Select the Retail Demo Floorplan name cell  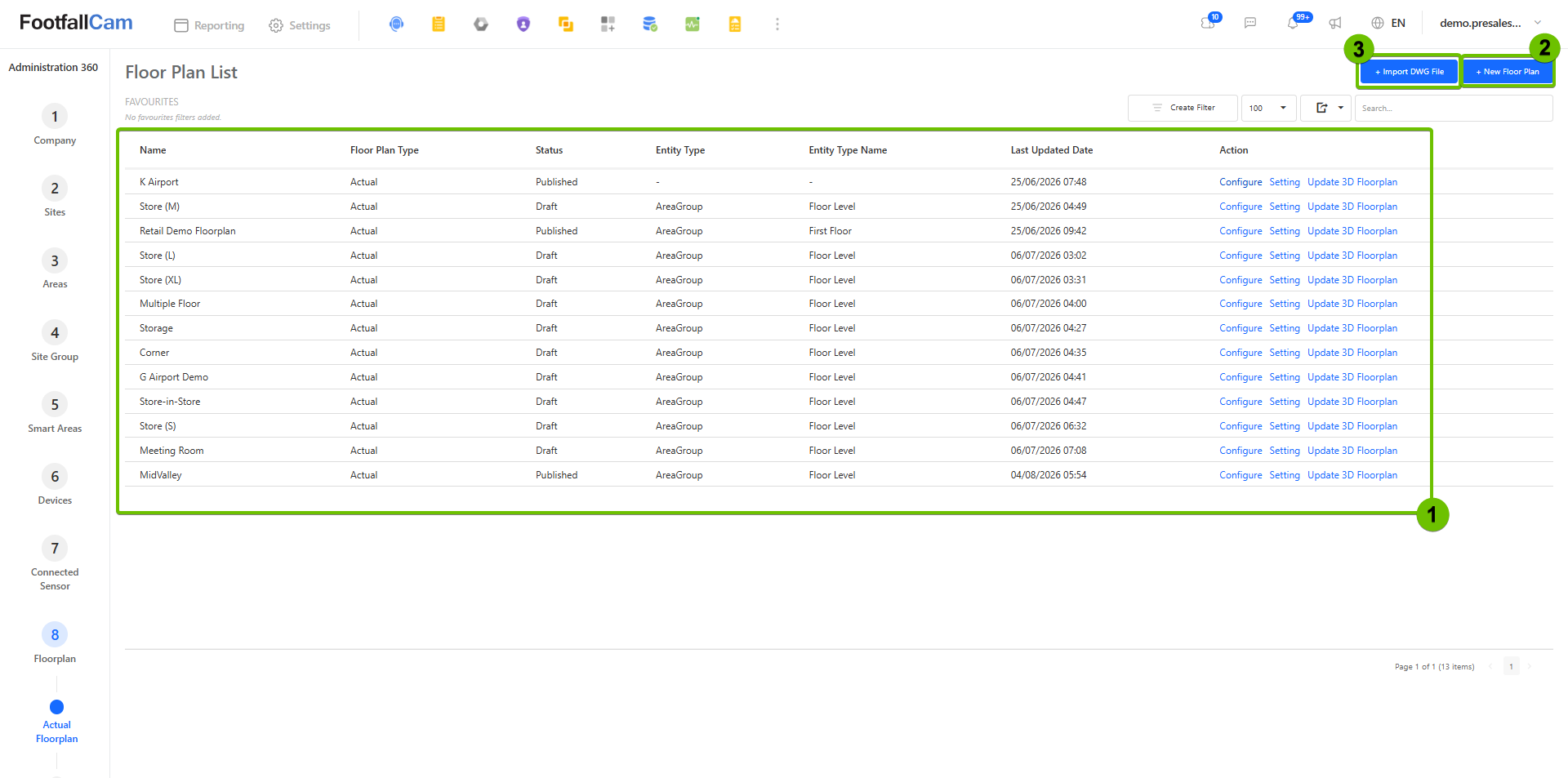click(x=187, y=231)
